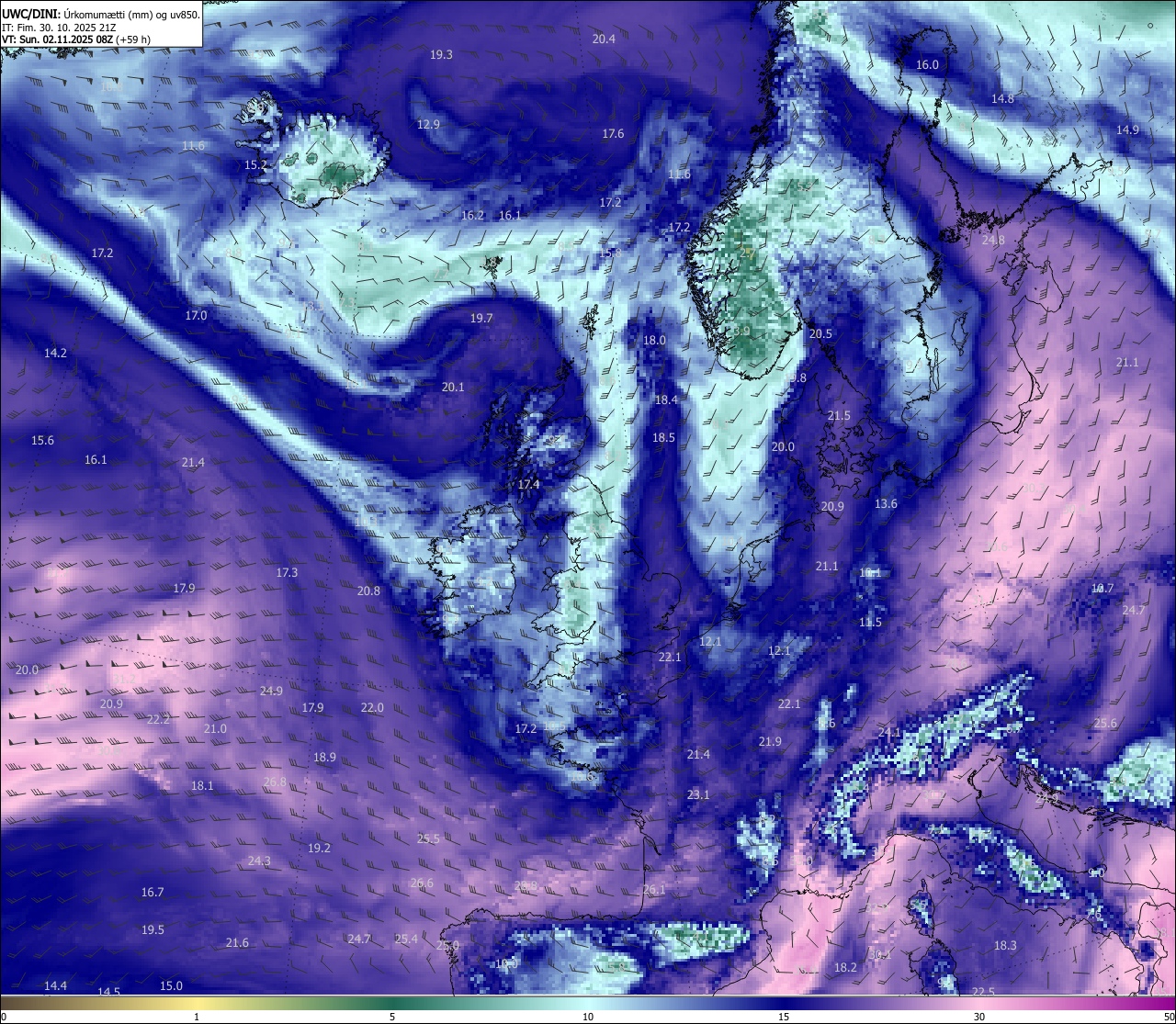This screenshot has height=1024, width=1176.
Task: Click the IT: Fim. 30. 10. 2025 21Z line
Action: tap(59, 28)
